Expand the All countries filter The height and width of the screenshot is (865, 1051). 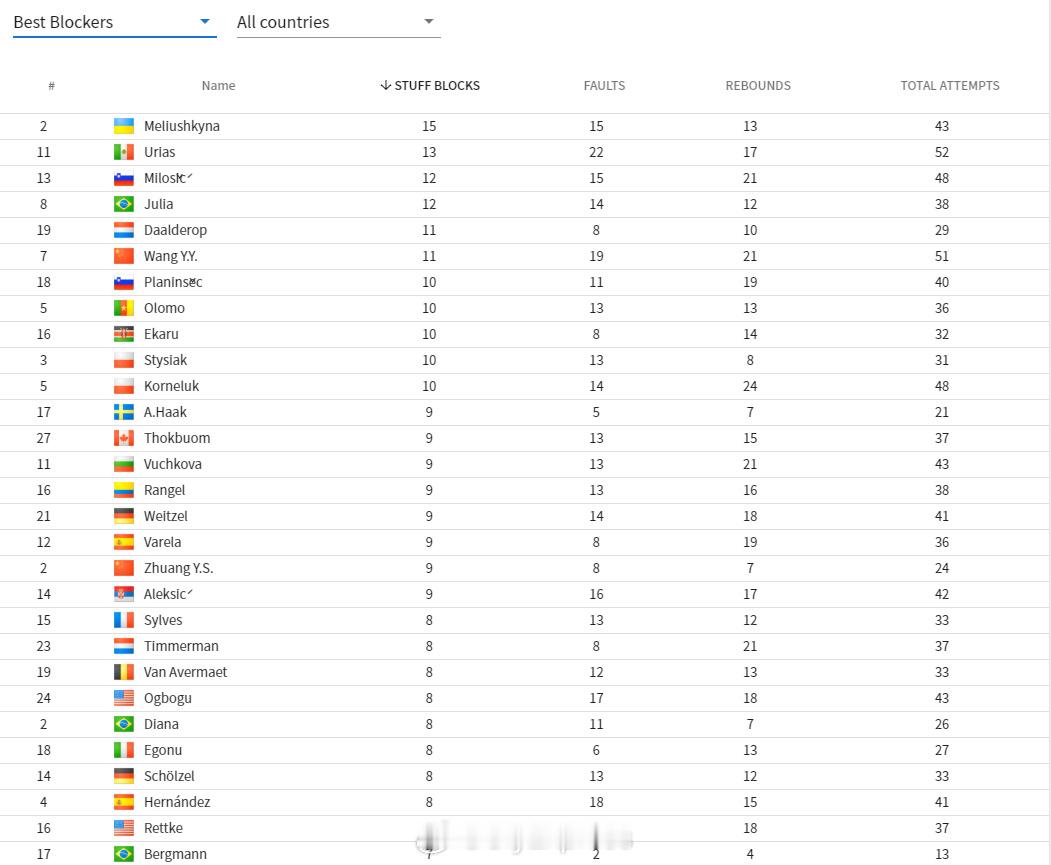pyautogui.click(x=338, y=22)
